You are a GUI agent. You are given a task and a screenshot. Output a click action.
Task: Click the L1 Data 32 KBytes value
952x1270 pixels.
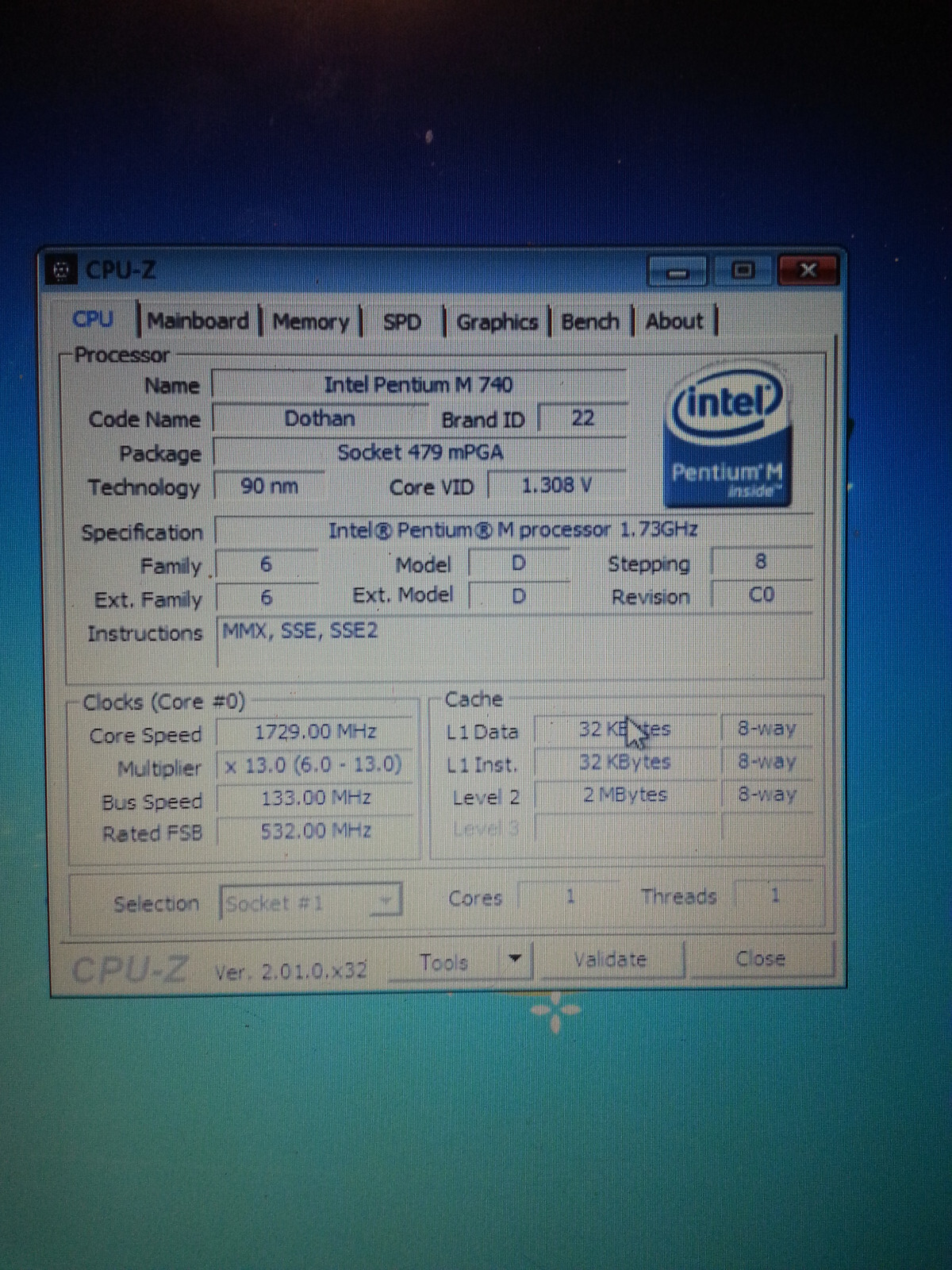click(625, 729)
